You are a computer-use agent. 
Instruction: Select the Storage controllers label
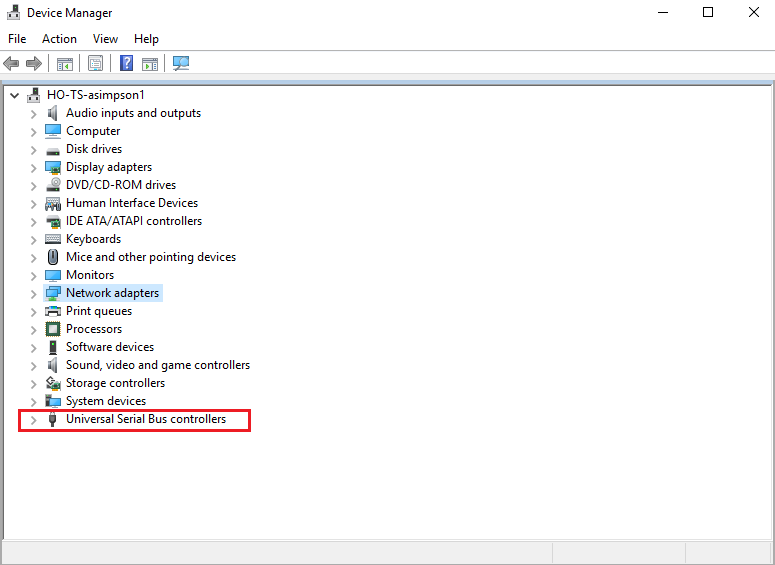click(x=115, y=383)
